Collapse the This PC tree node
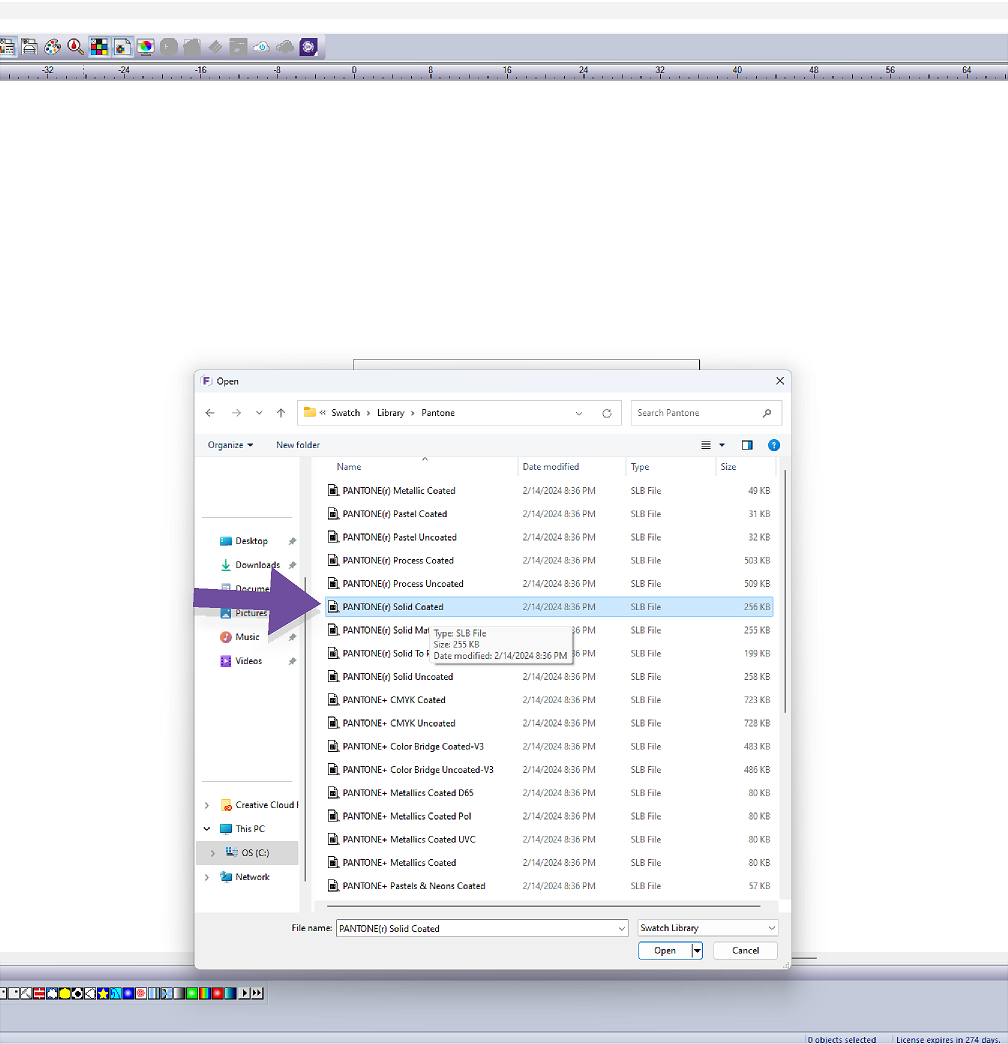The width and height of the screenshot is (1008, 1044). click(206, 829)
